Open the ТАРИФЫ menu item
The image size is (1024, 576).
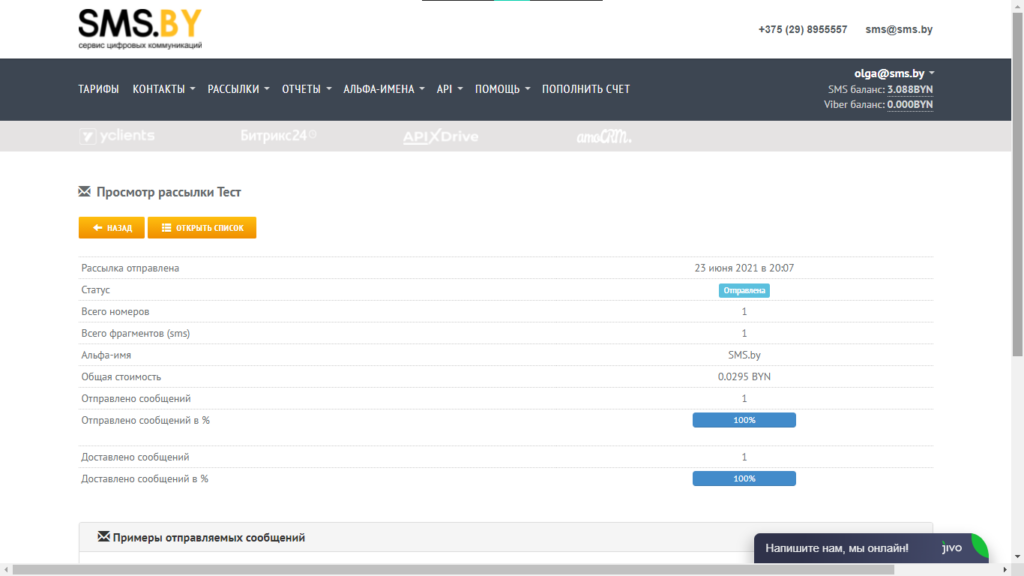[x=99, y=89]
